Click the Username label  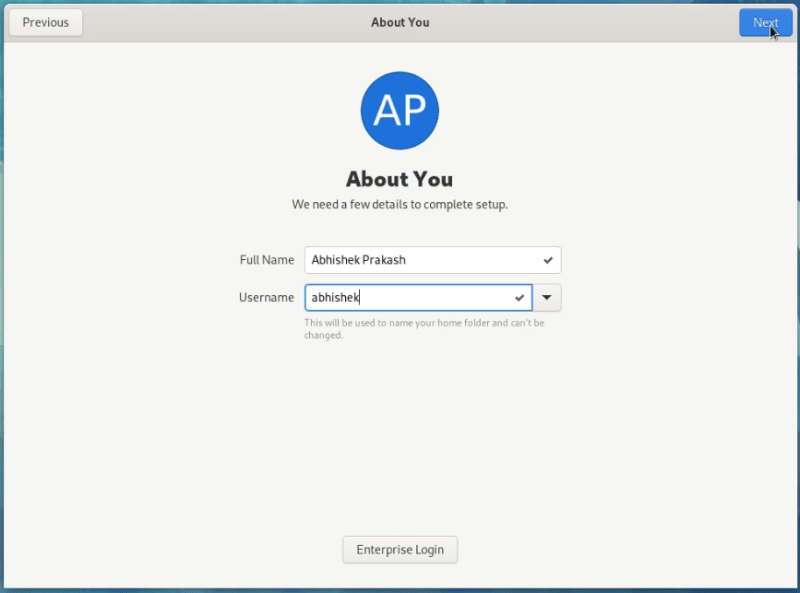[266, 298]
